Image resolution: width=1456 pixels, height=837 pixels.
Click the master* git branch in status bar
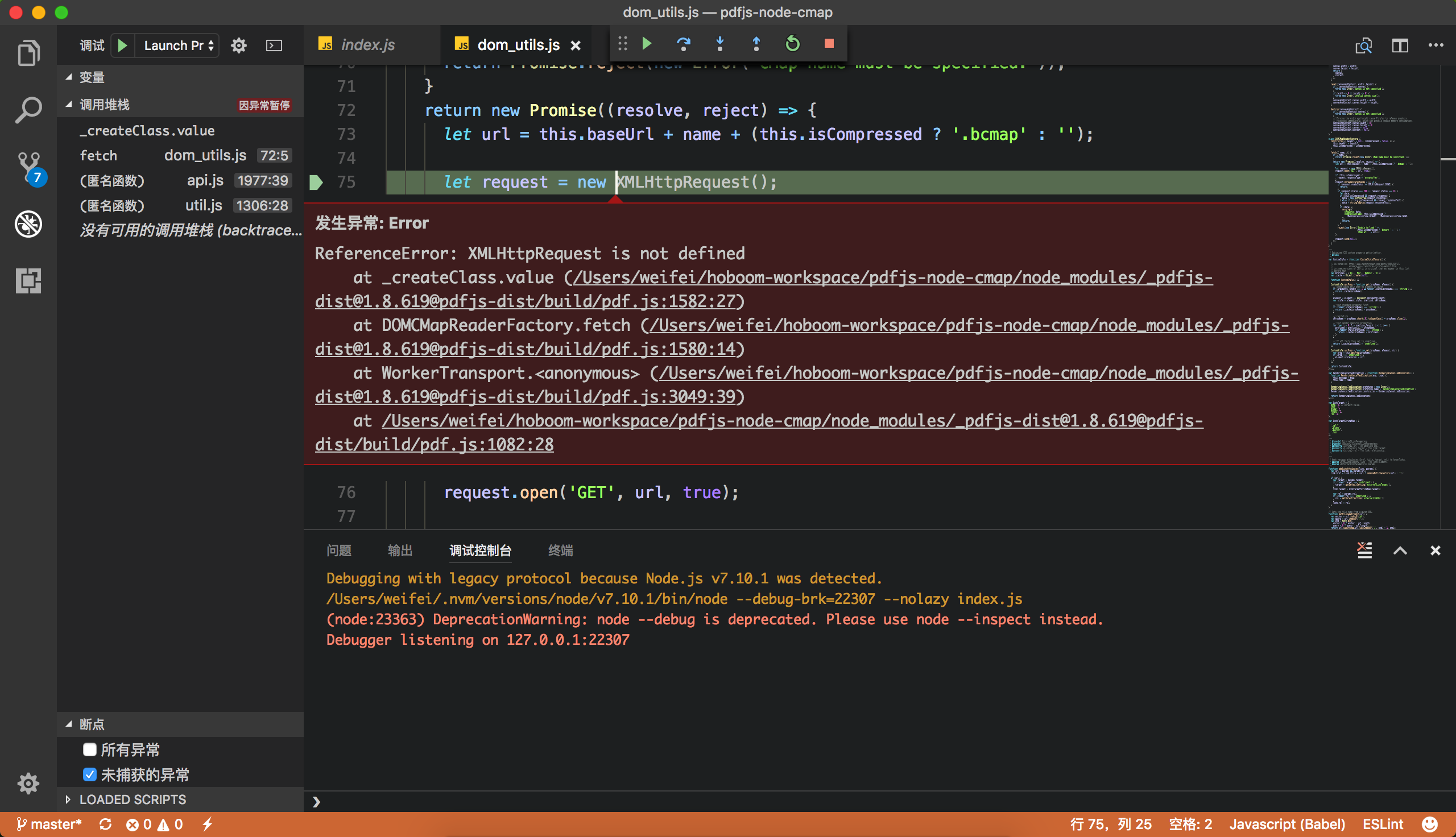click(x=49, y=824)
